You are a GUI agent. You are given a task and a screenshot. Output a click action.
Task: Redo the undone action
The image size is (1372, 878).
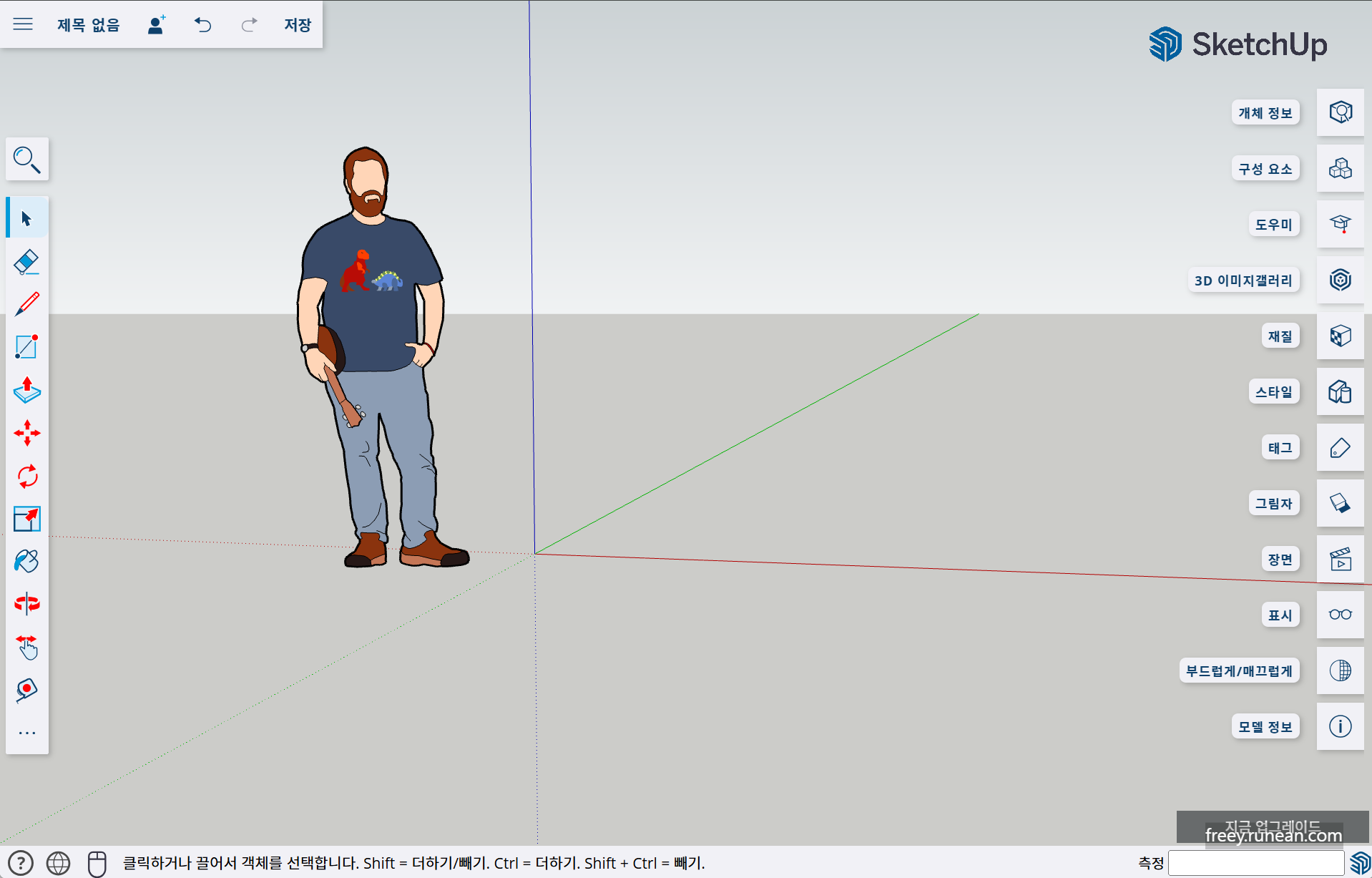click(248, 24)
